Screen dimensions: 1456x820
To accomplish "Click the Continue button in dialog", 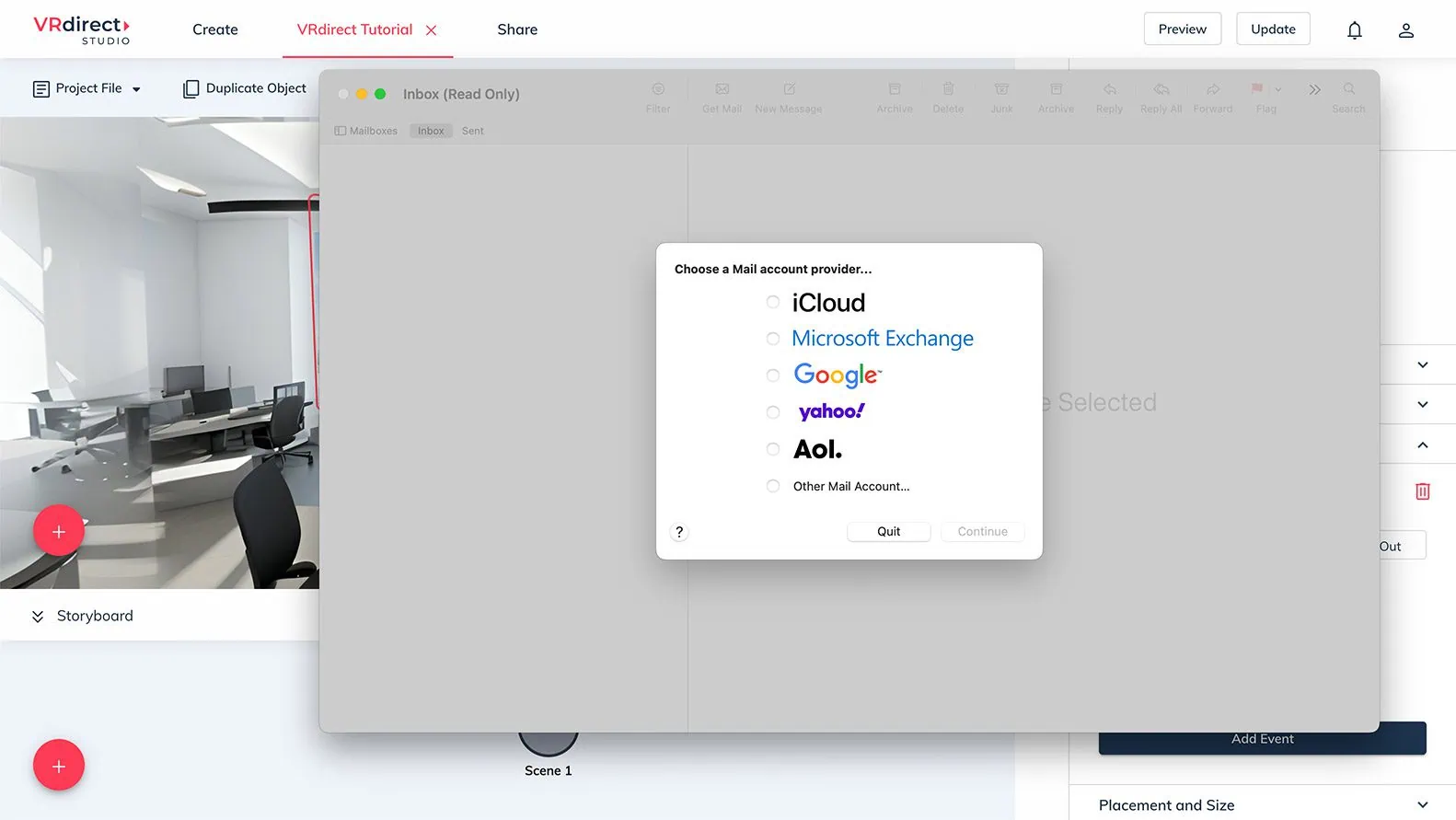I will tap(982, 532).
